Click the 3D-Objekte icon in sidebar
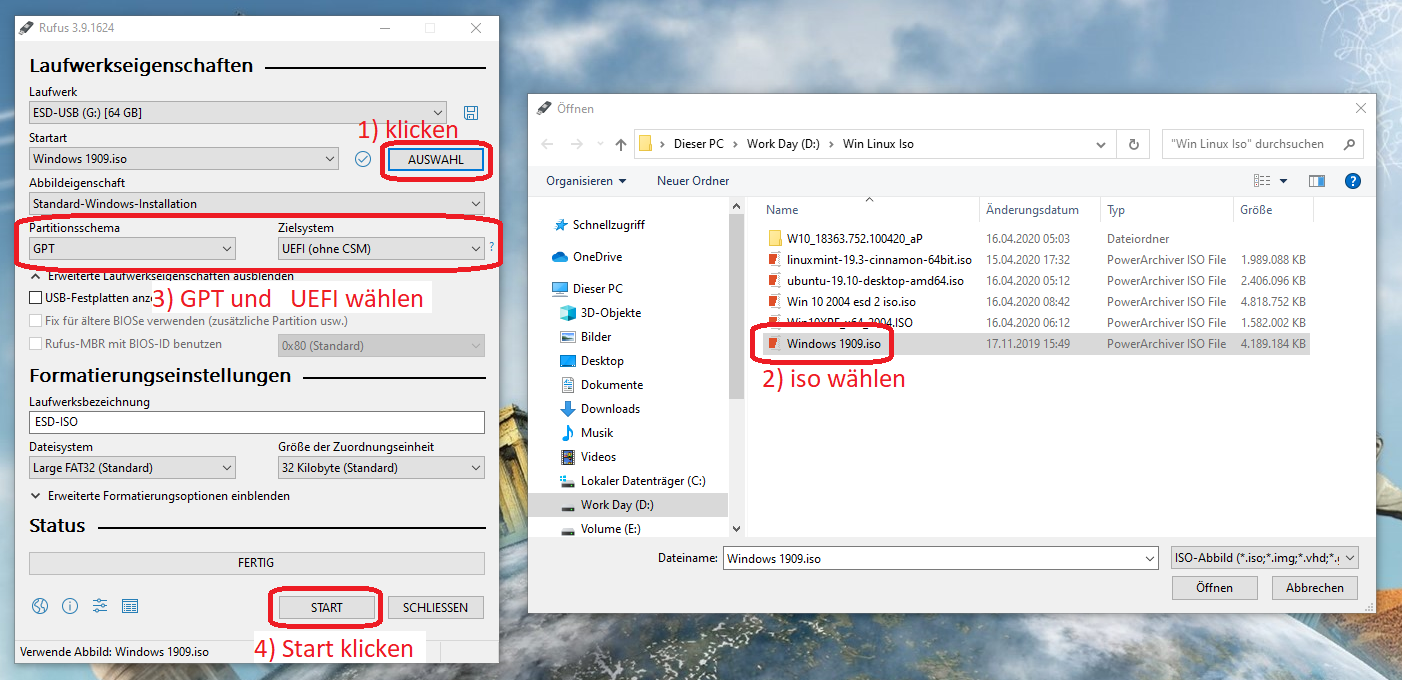1402x680 pixels. [568, 313]
